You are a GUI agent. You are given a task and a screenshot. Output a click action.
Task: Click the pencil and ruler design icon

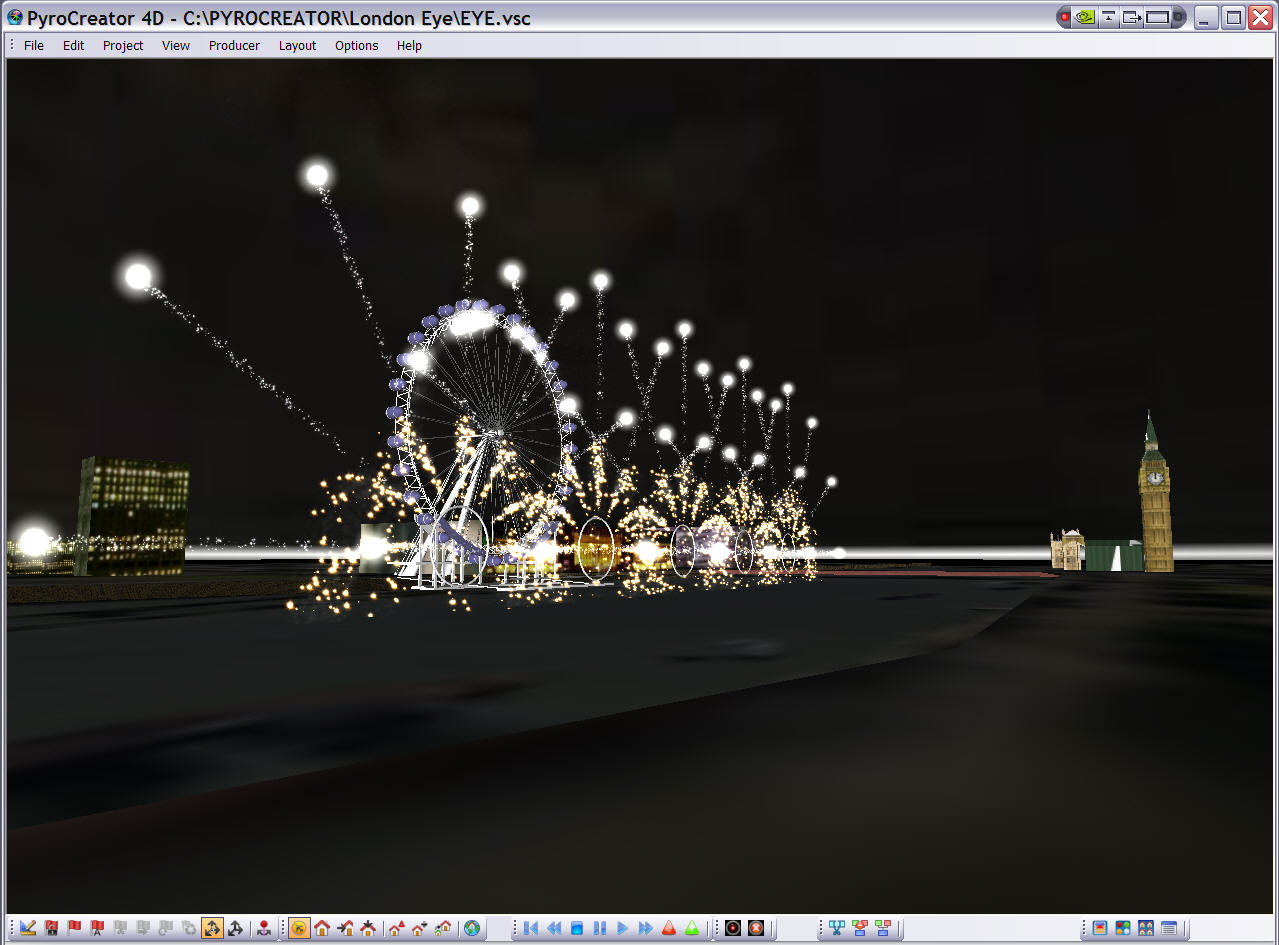tap(28, 928)
